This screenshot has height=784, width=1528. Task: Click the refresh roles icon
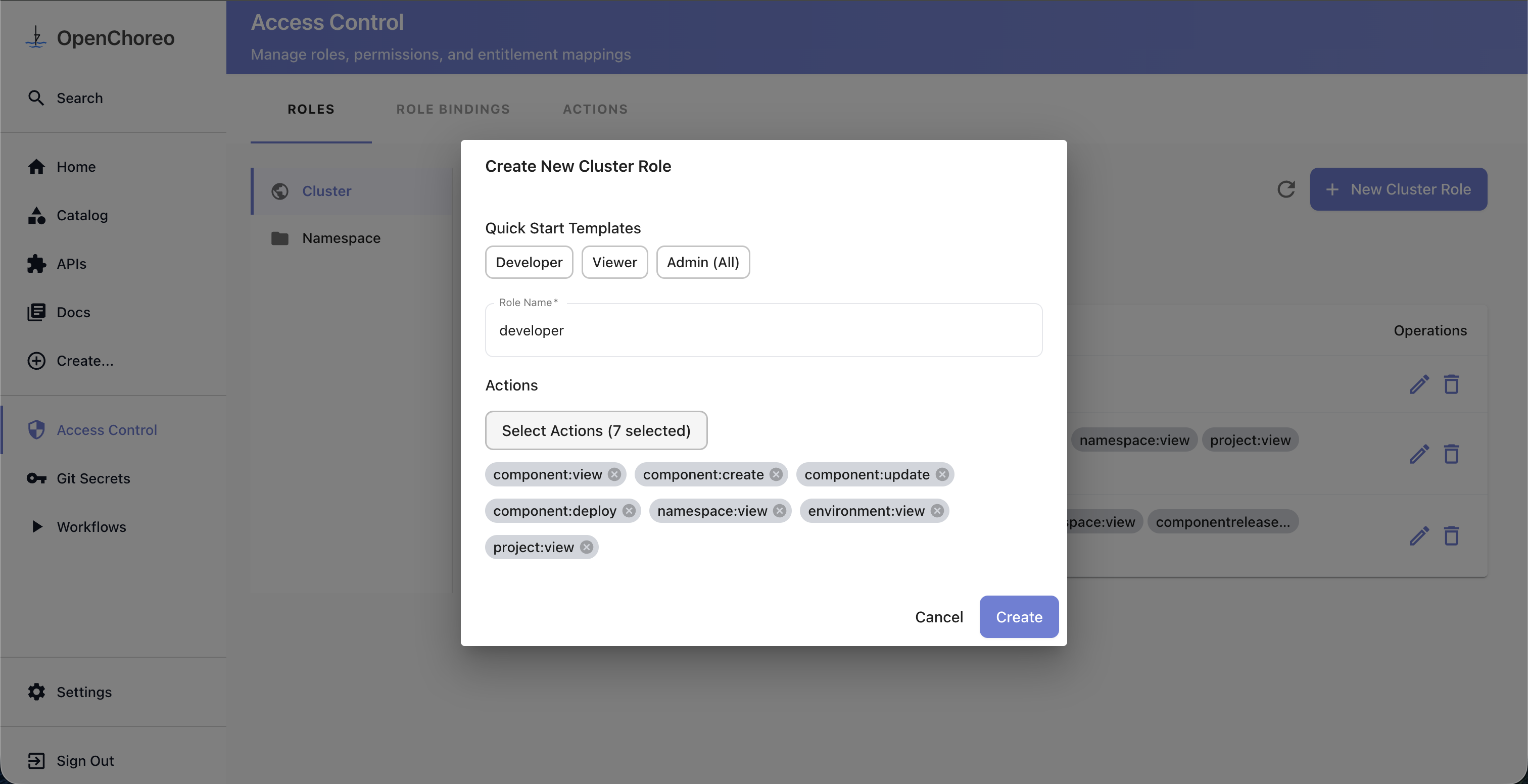click(1285, 189)
